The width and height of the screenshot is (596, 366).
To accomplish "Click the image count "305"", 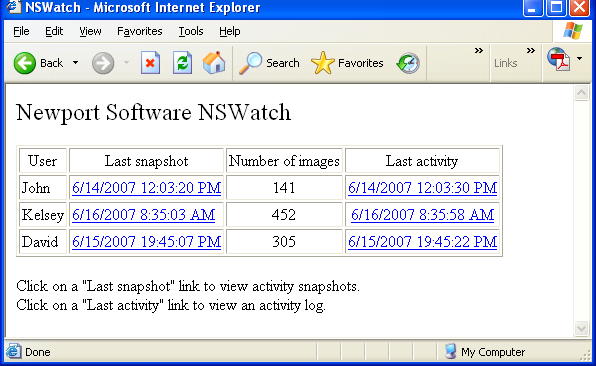I will pos(284,242).
